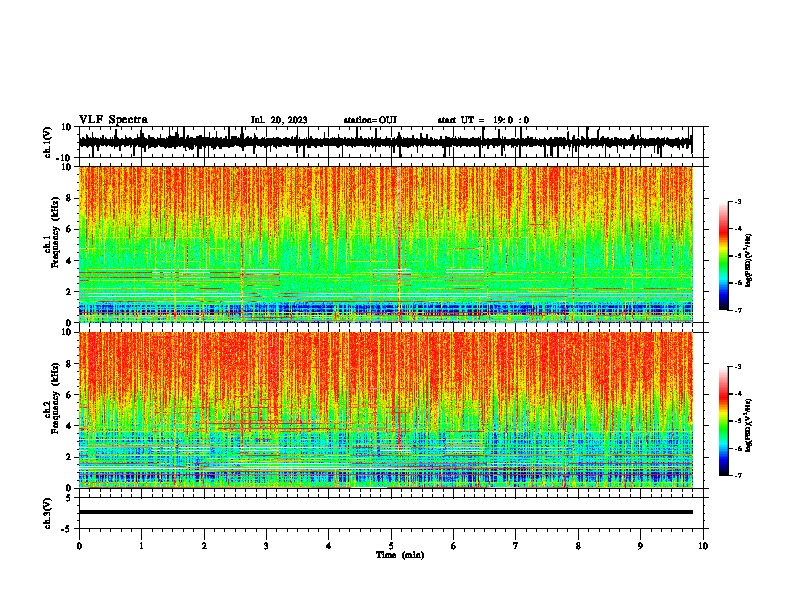Image resolution: width=792 pixels, height=612 pixels.
Task: Click the "-3" label on ch.1 color scale
Action: point(737,201)
